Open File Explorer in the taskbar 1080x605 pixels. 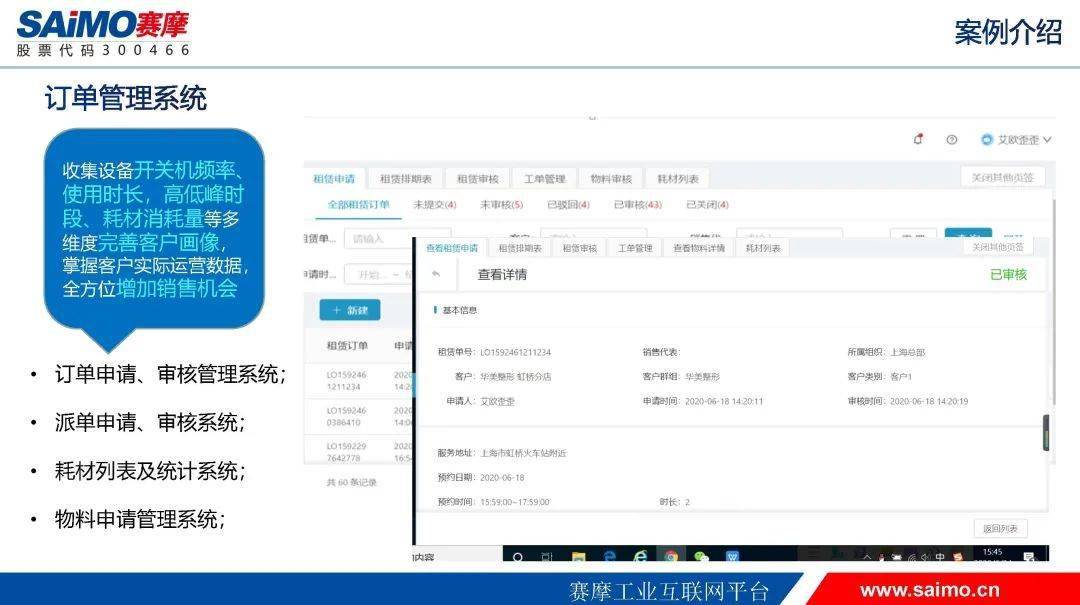[x=578, y=556]
